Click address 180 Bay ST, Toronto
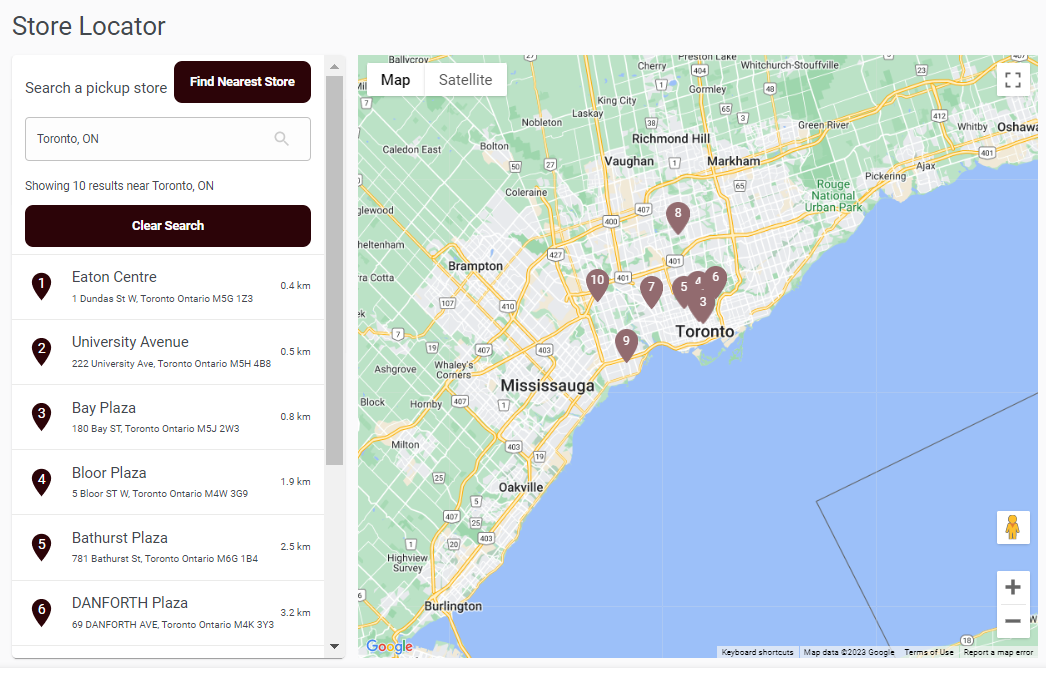 point(155,429)
